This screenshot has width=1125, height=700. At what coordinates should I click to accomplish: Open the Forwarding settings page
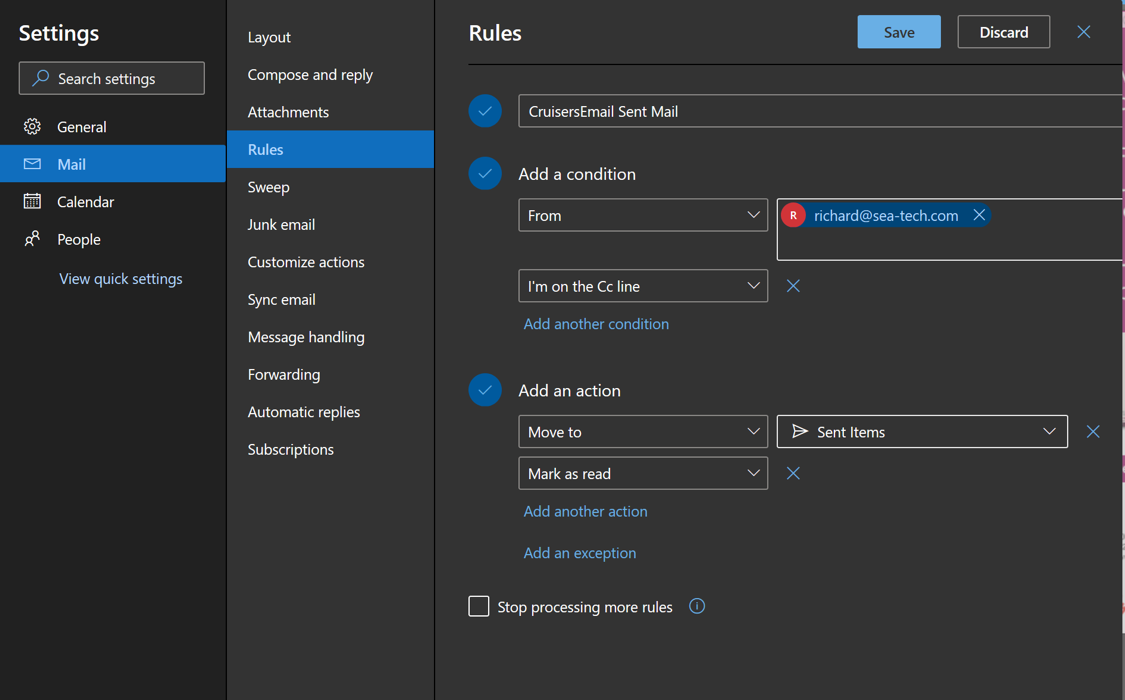[284, 375]
